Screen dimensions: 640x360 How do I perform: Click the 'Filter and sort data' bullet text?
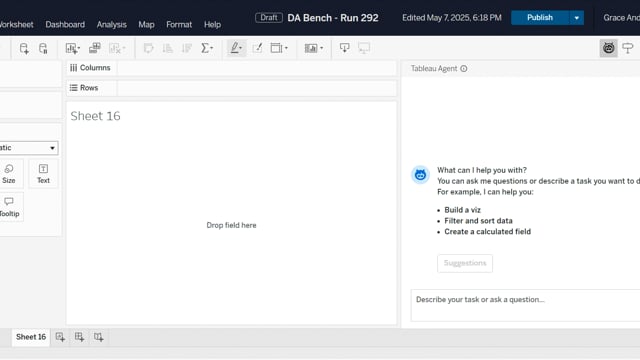[478, 221]
